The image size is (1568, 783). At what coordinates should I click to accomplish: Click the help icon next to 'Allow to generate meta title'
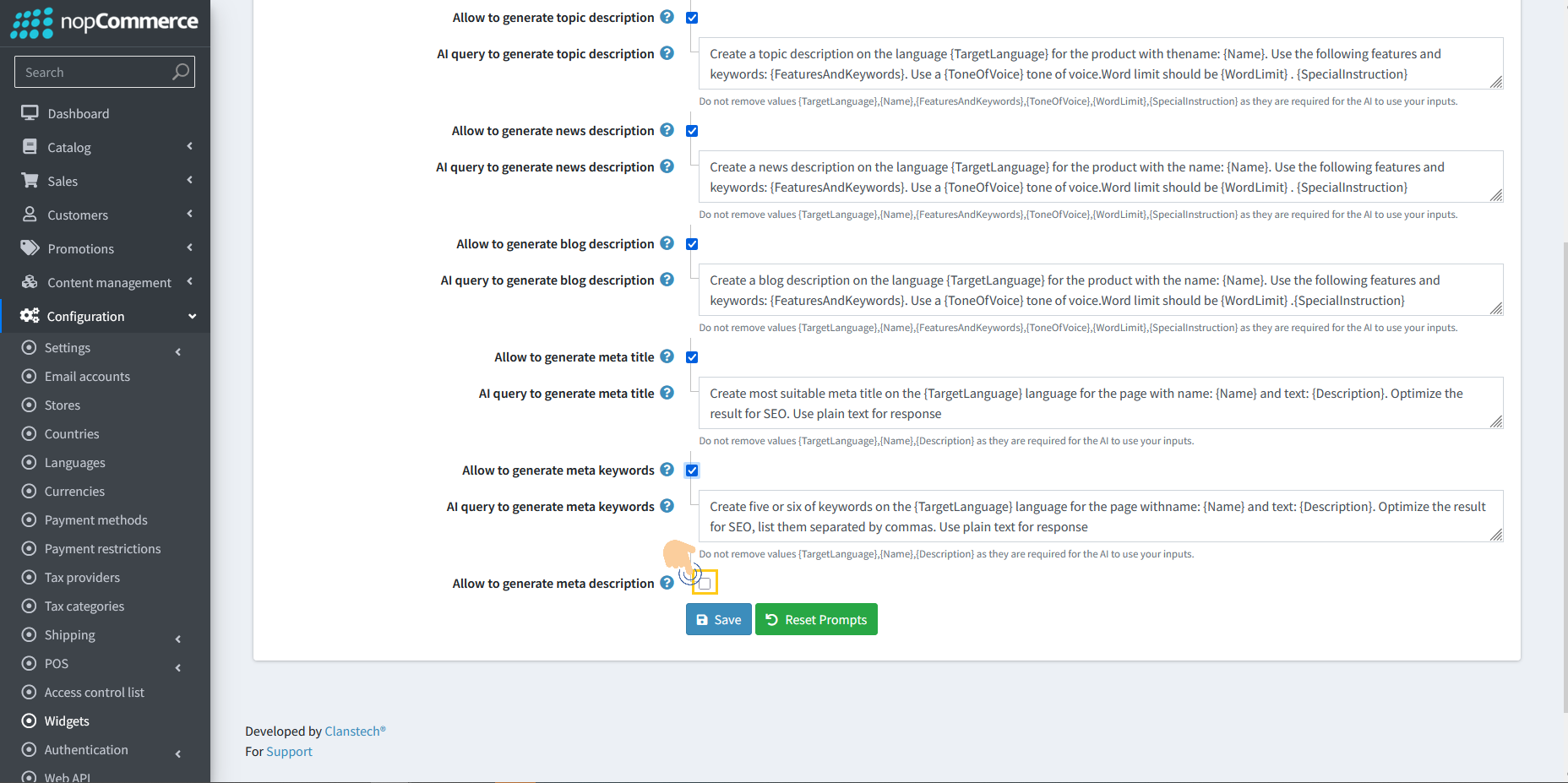(667, 356)
